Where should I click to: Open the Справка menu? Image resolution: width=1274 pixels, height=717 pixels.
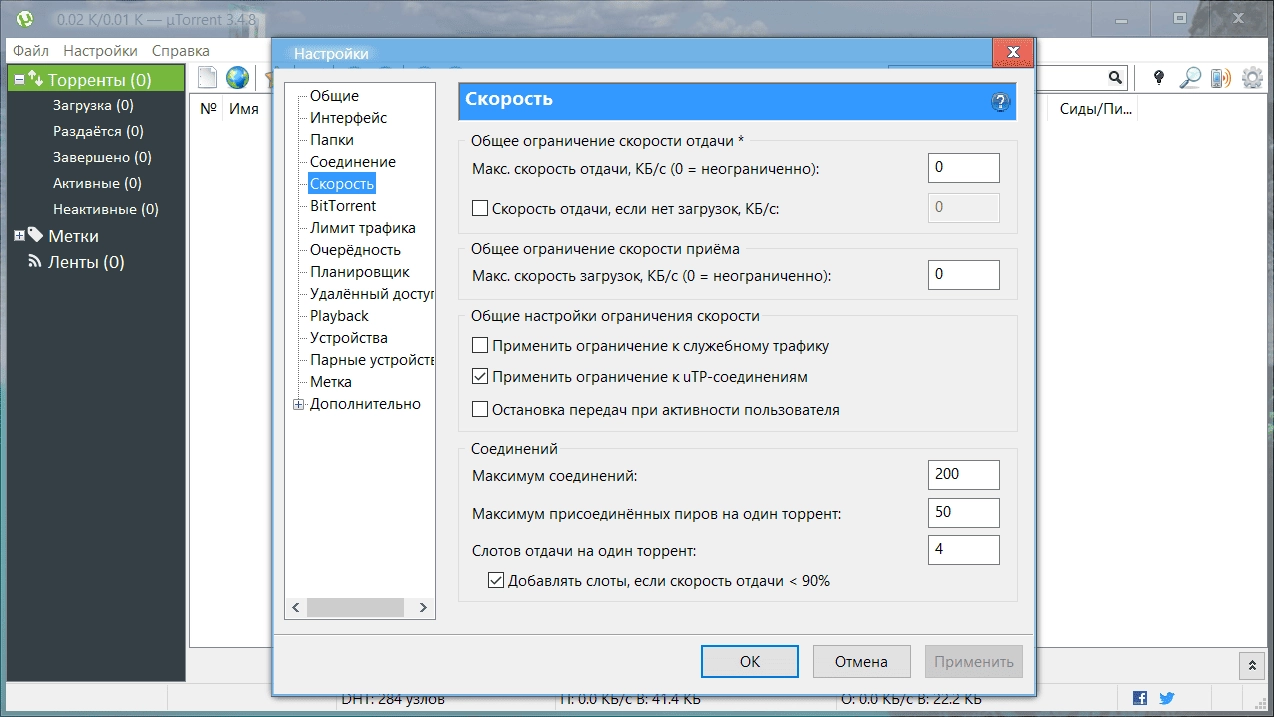click(x=180, y=49)
